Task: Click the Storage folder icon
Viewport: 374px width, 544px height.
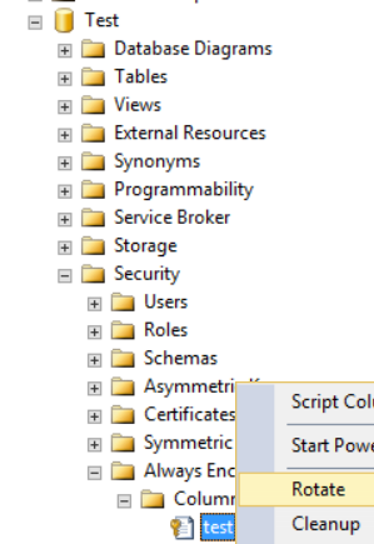Action: click(93, 245)
